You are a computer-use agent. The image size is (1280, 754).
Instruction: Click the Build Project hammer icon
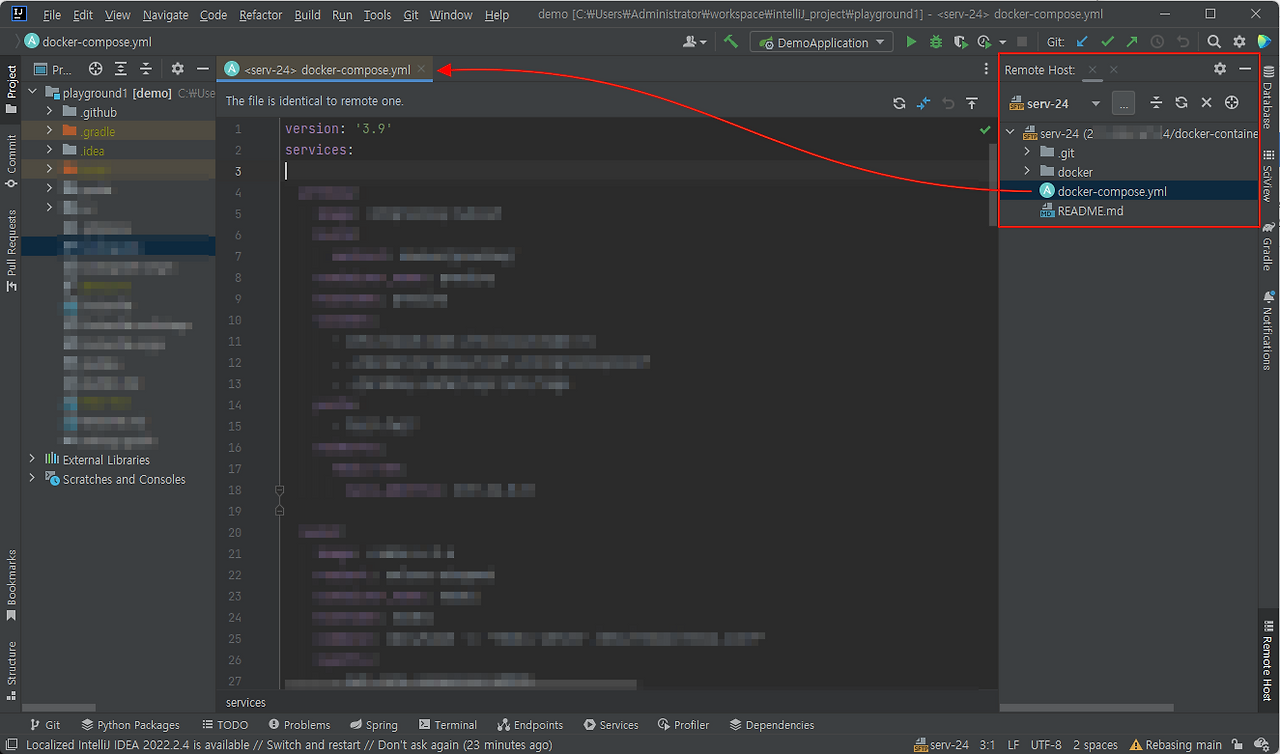[731, 42]
